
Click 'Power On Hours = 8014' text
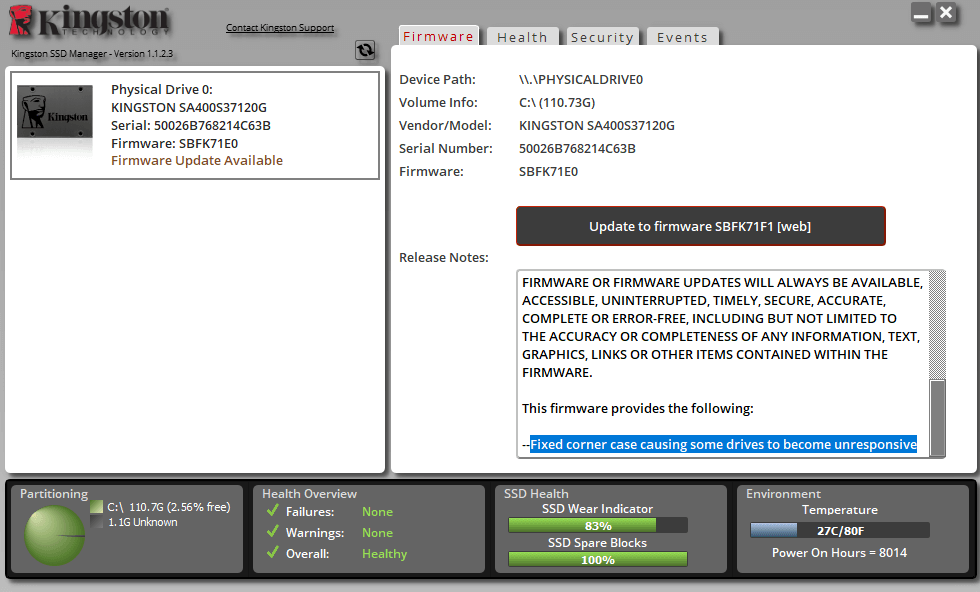point(839,553)
